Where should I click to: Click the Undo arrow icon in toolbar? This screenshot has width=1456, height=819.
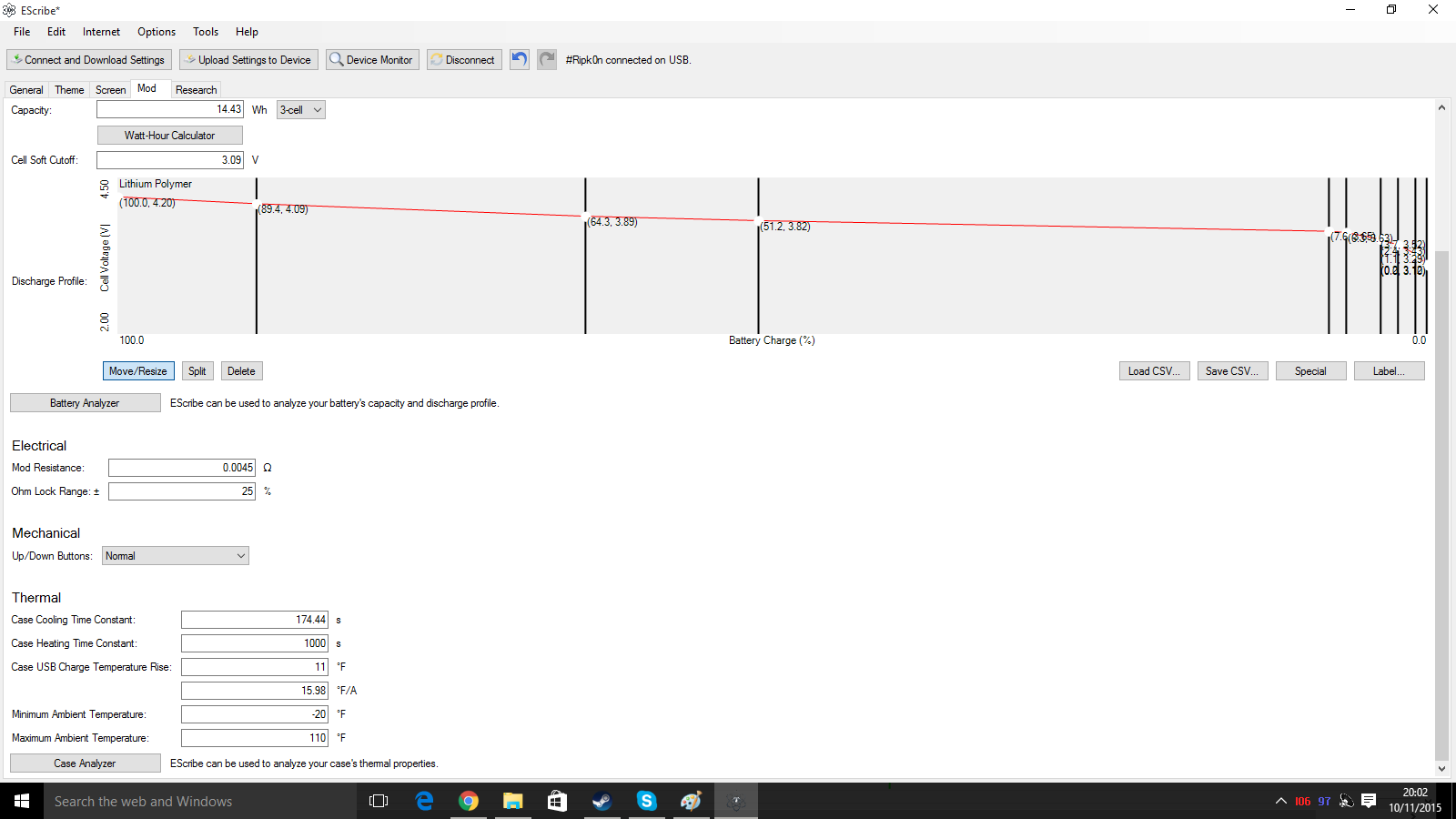519,60
